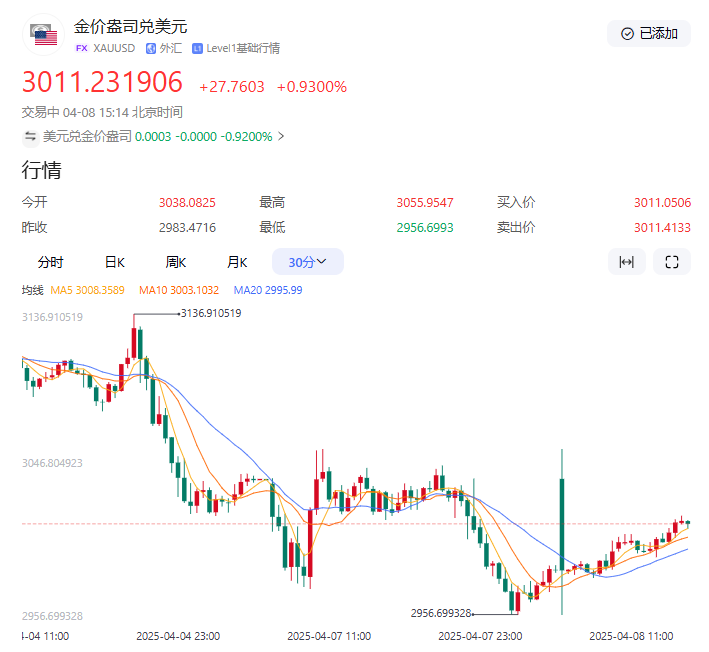Click 2025-04-08 11:00 time axis label
The width and height of the screenshot is (709, 652).
pyautogui.click(x=631, y=637)
